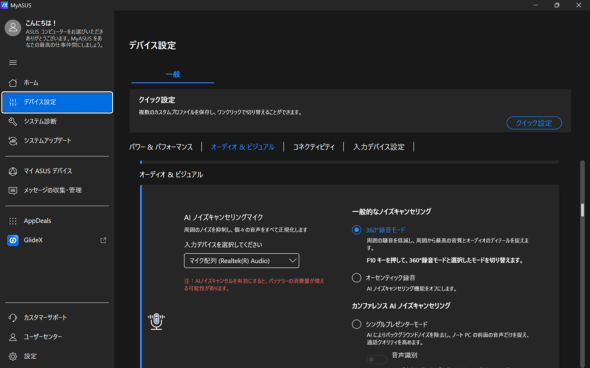The height and width of the screenshot is (368, 590).
Task: Click the AI ノイズキャンセリングマイク heading
Action: (224, 217)
